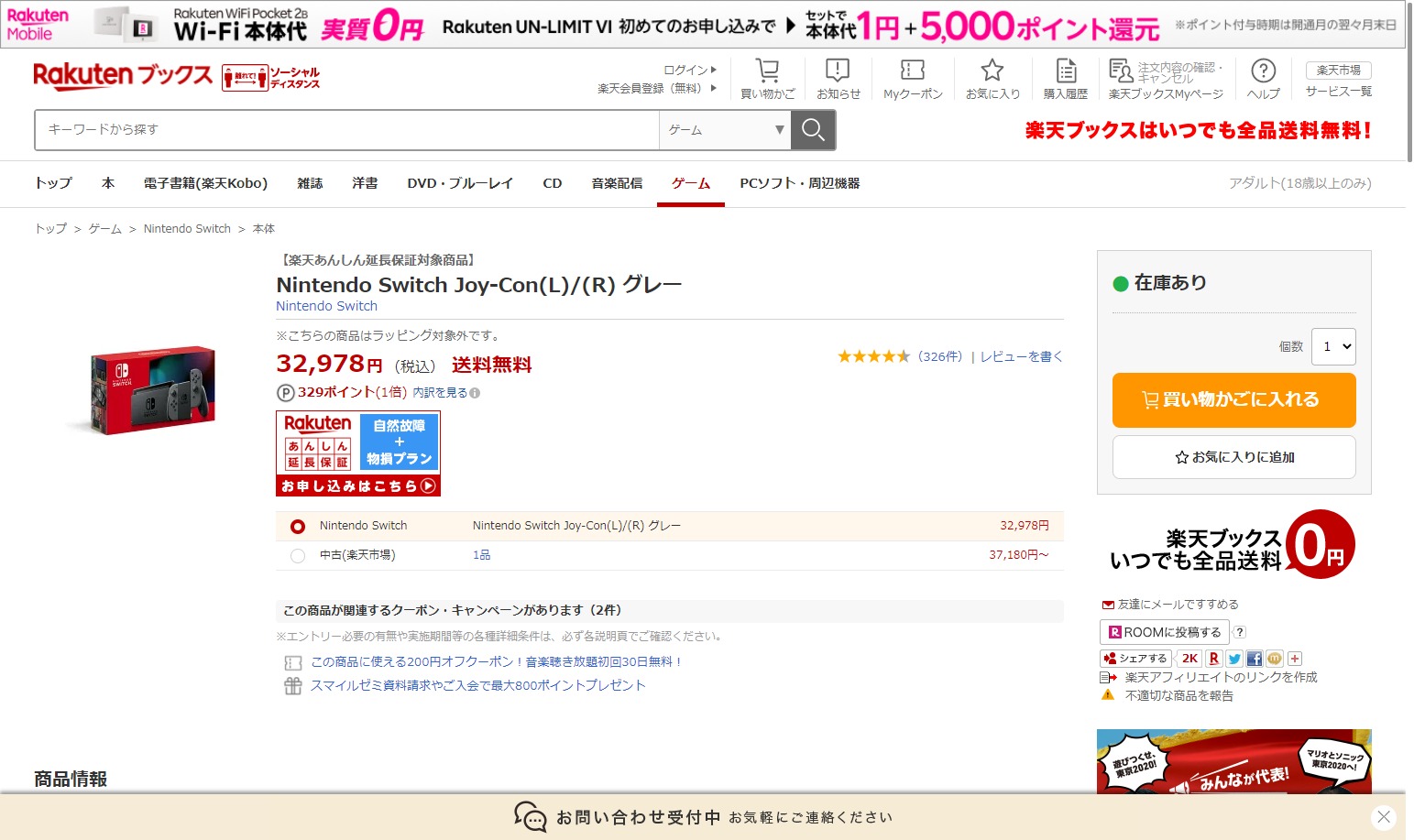
Task: Open the 楽天市場 button at top right
Action: point(1339,71)
